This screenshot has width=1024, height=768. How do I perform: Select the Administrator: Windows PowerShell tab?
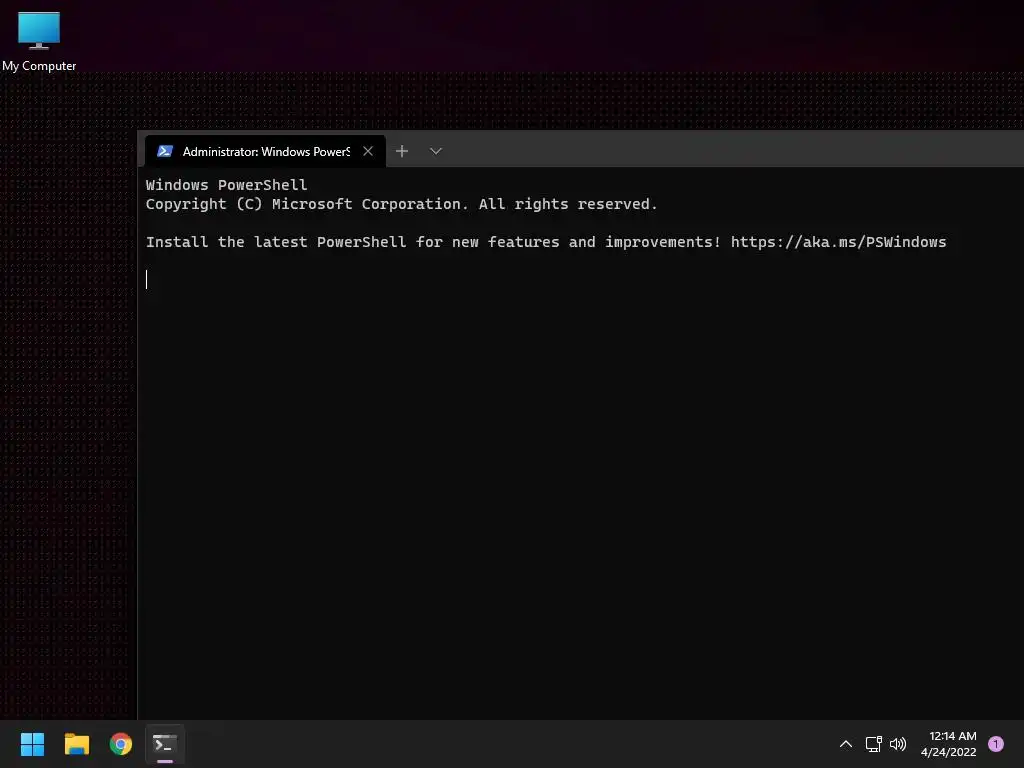(264, 152)
